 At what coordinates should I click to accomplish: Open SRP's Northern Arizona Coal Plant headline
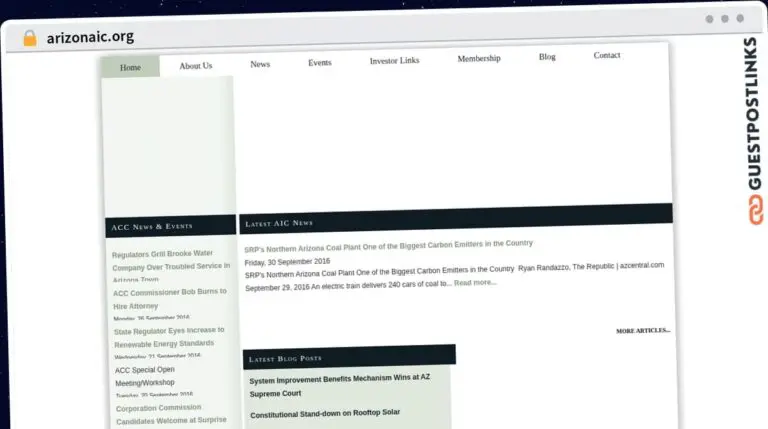coord(388,246)
